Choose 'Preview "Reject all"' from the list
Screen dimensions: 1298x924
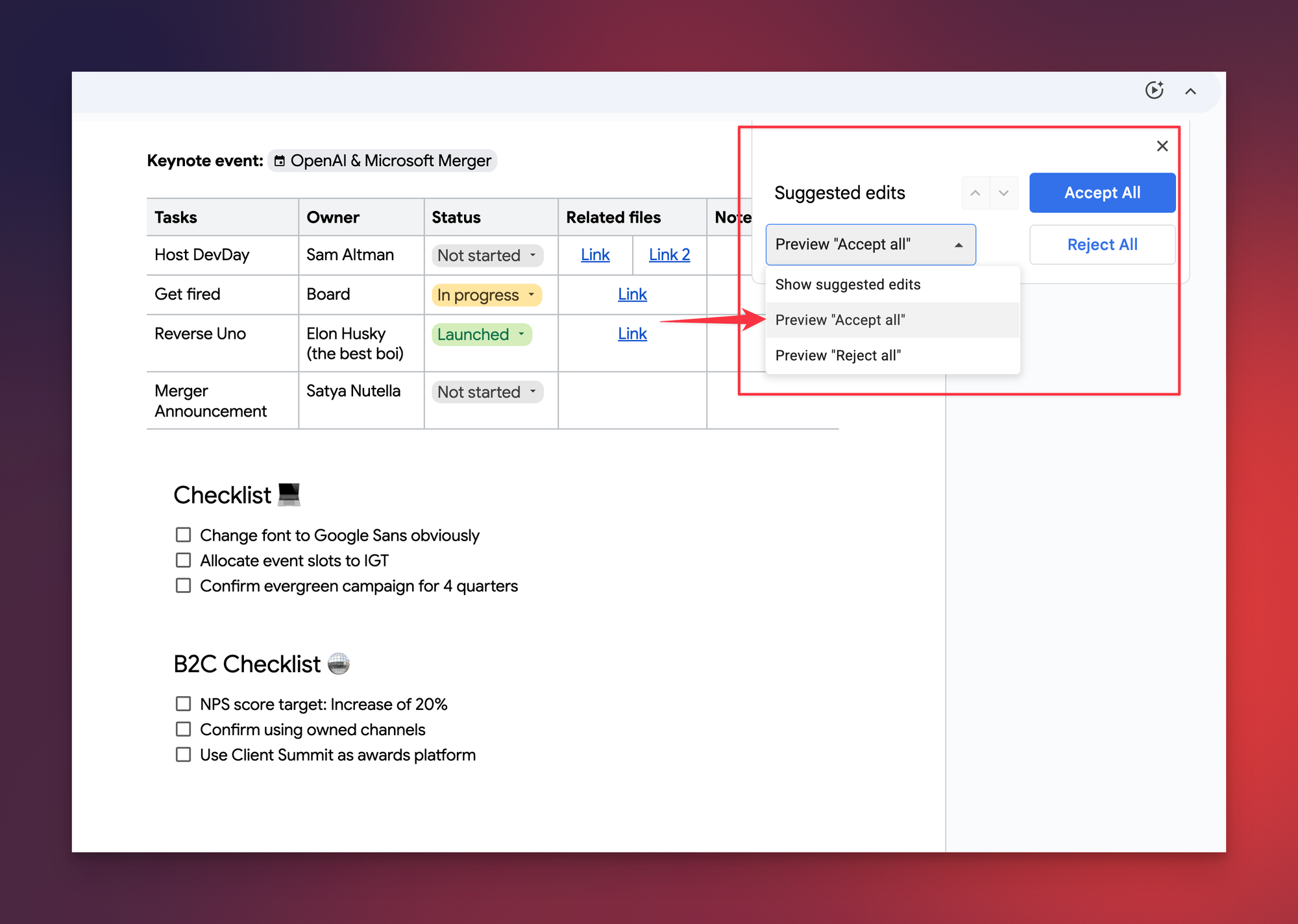(x=838, y=356)
